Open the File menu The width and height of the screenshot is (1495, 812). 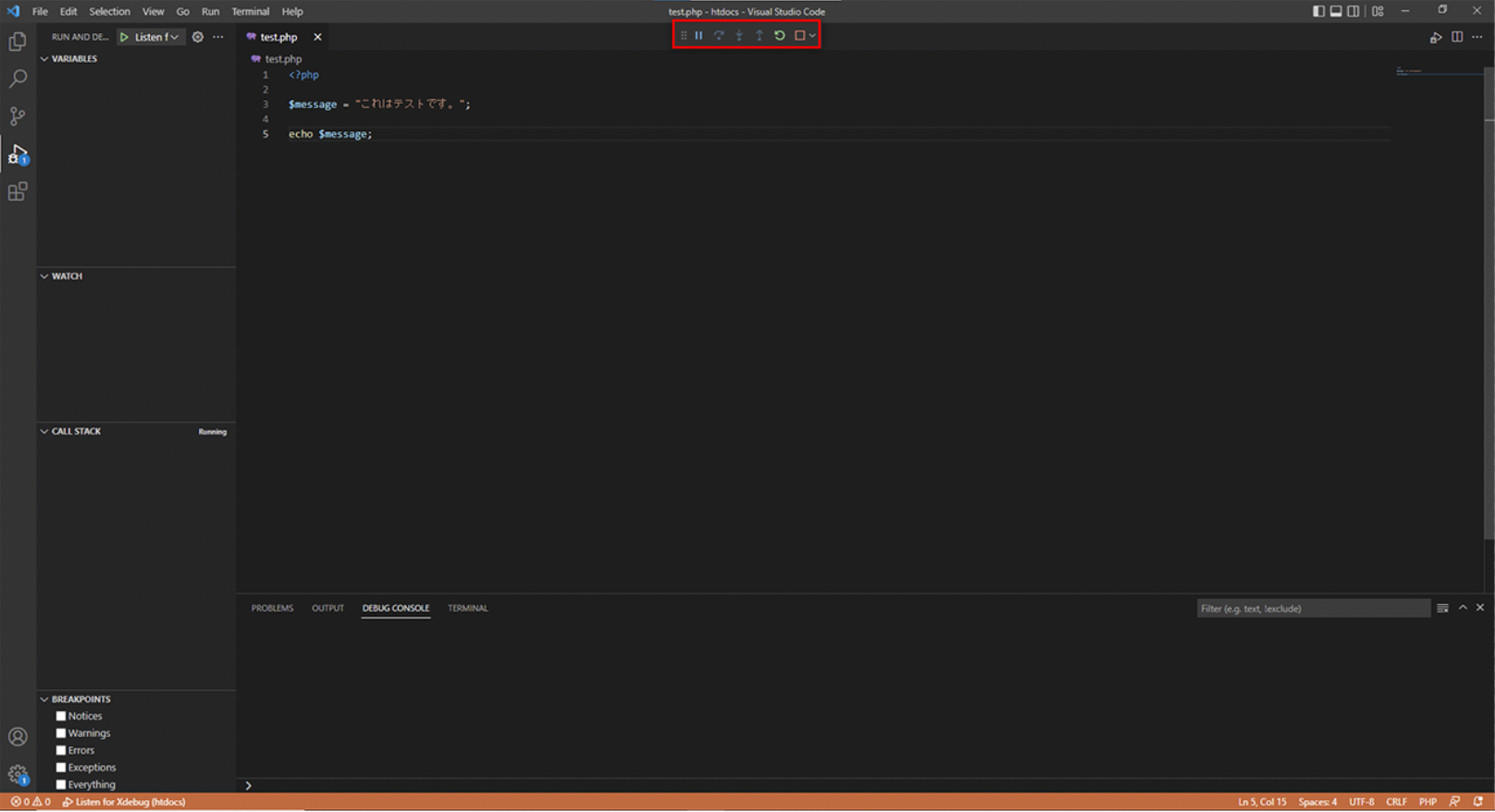pyautogui.click(x=40, y=11)
